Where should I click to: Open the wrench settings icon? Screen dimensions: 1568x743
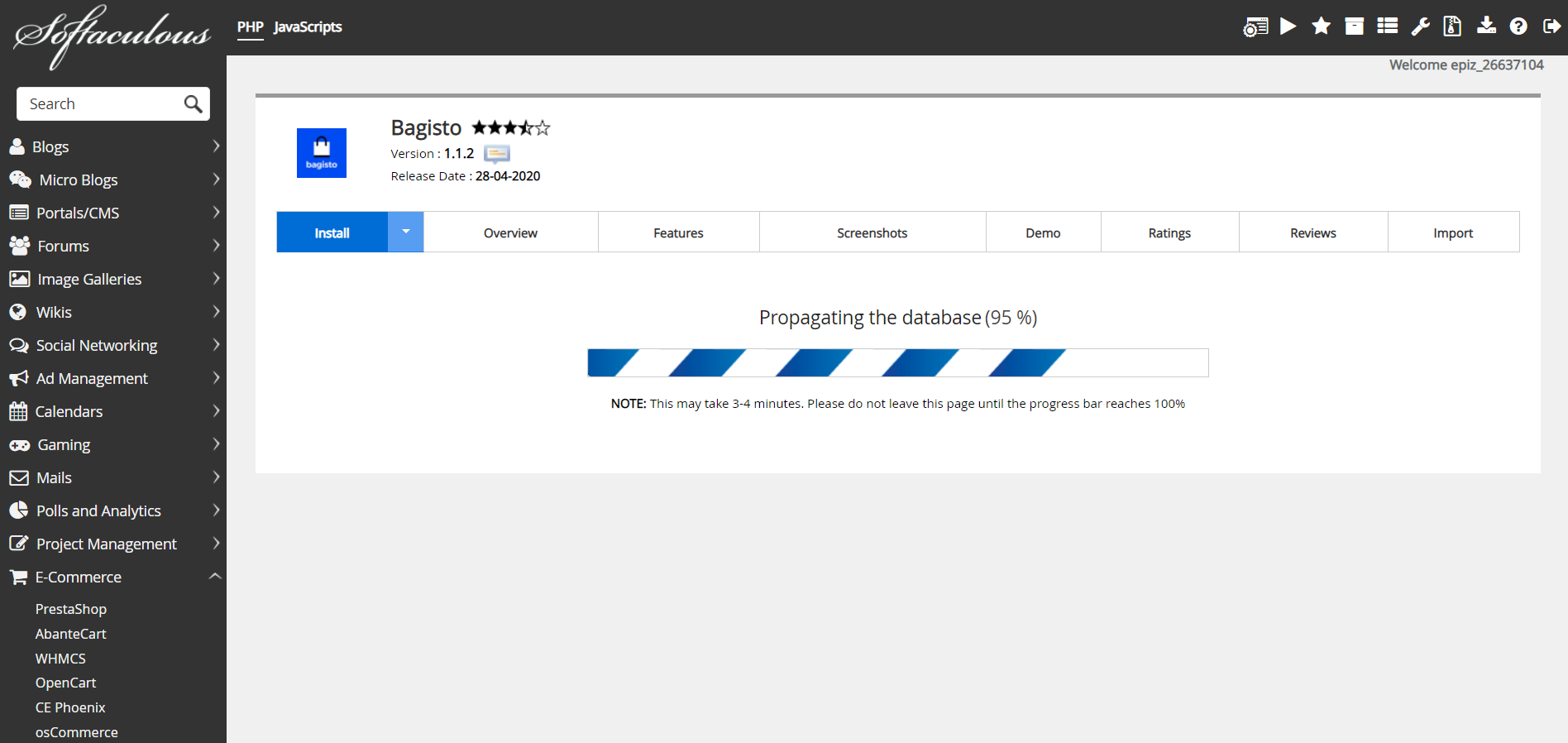(x=1421, y=26)
